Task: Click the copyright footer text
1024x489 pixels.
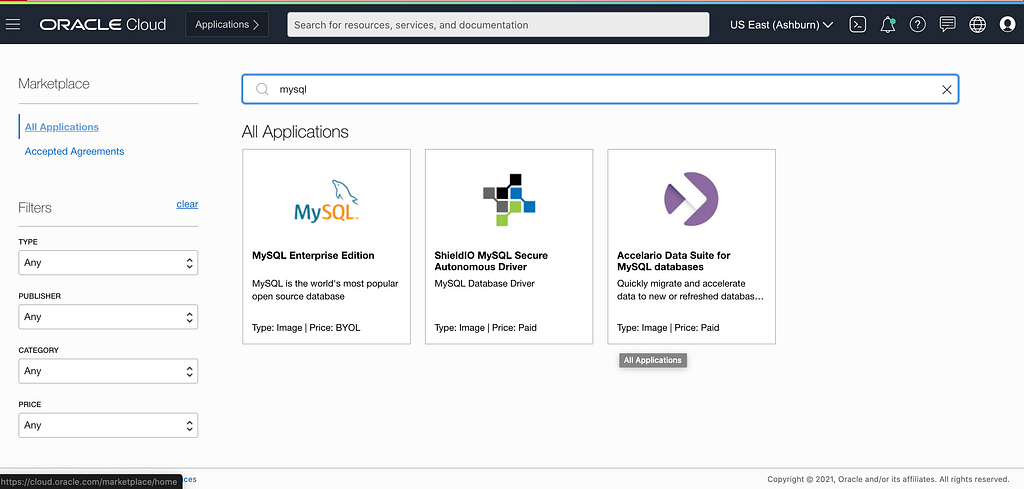Action: tap(889, 479)
